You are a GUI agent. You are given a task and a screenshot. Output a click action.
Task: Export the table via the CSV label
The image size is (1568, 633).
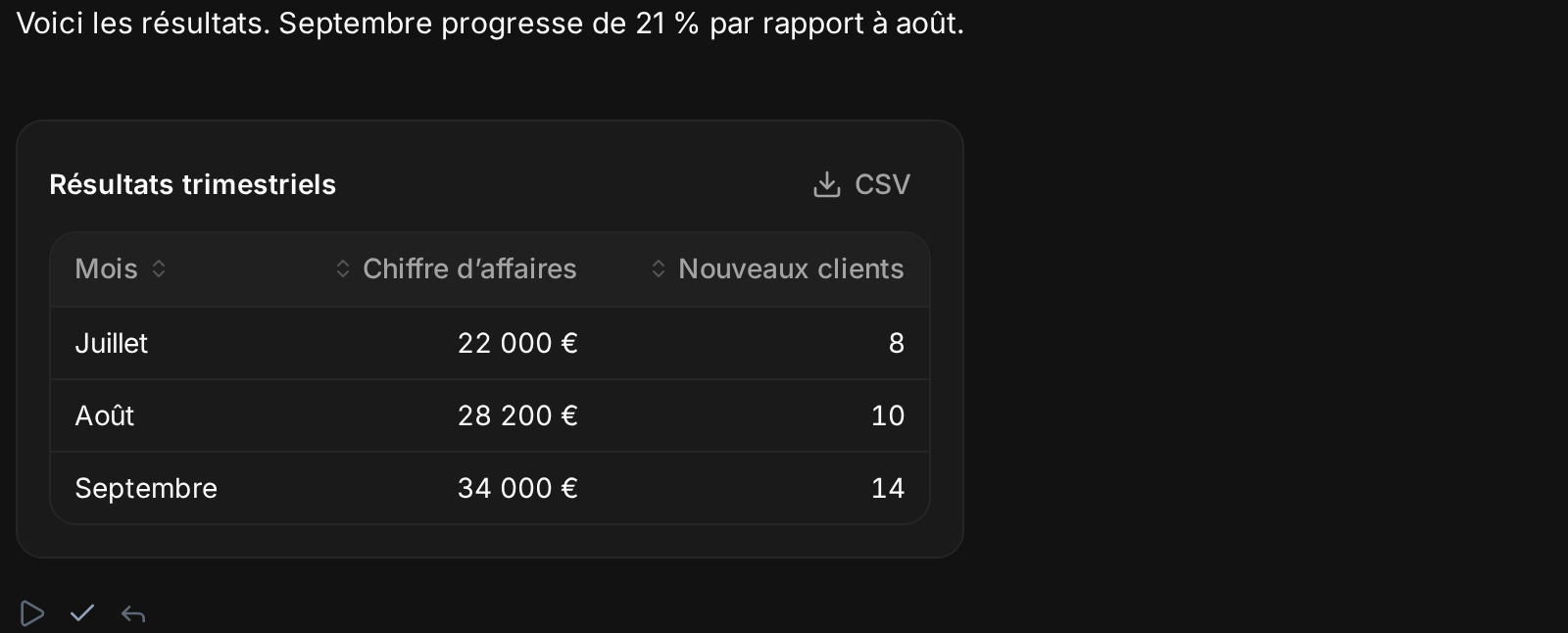coord(882,184)
